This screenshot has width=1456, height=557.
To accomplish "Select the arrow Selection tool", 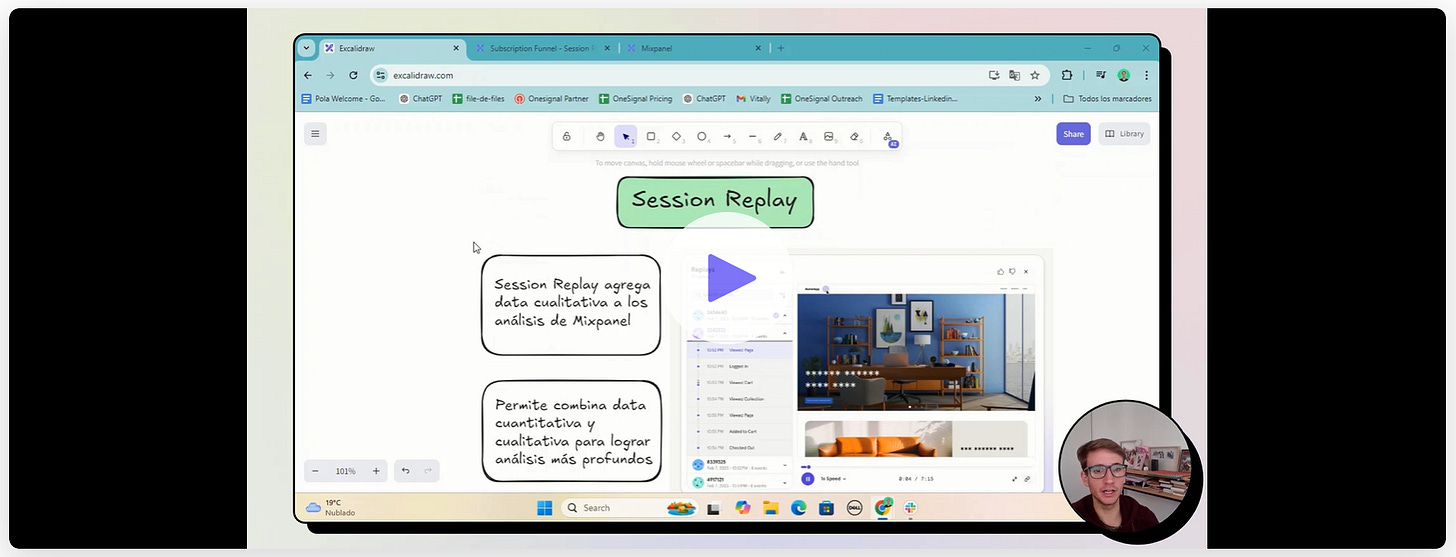I will pyautogui.click(x=626, y=137).
